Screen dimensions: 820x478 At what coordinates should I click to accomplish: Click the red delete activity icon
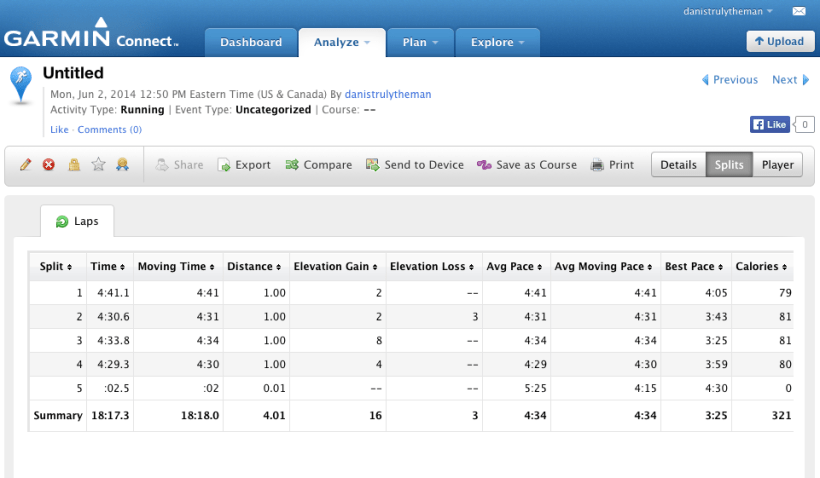(49, 165)
